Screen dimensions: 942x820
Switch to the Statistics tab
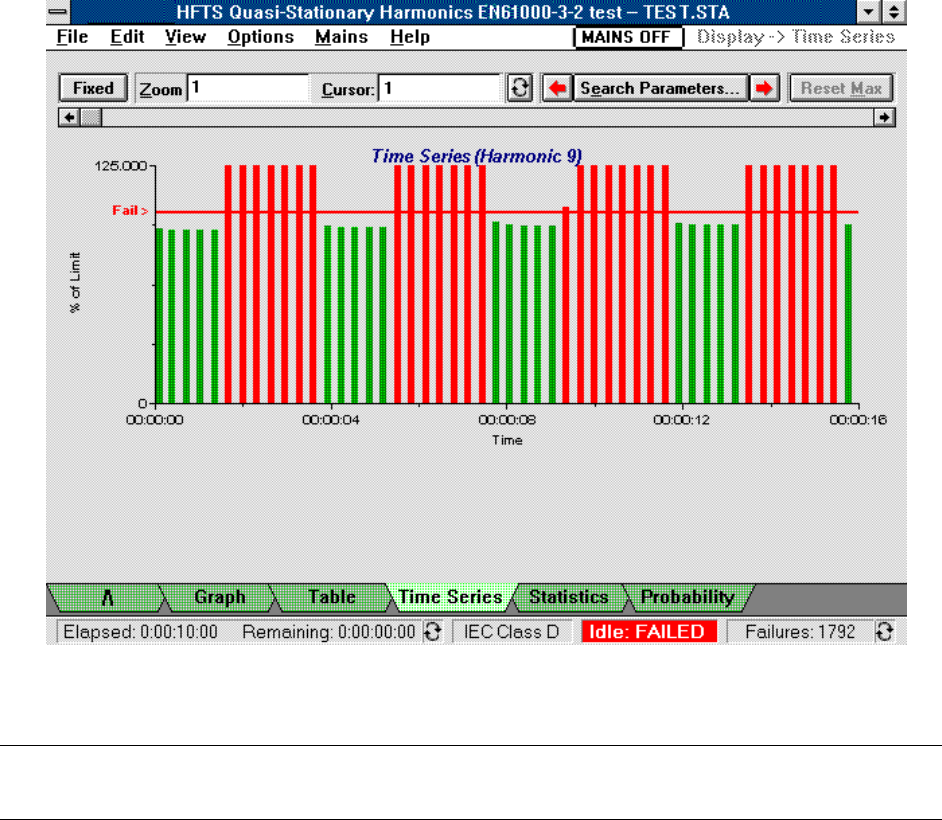click(x=568, y=597)
